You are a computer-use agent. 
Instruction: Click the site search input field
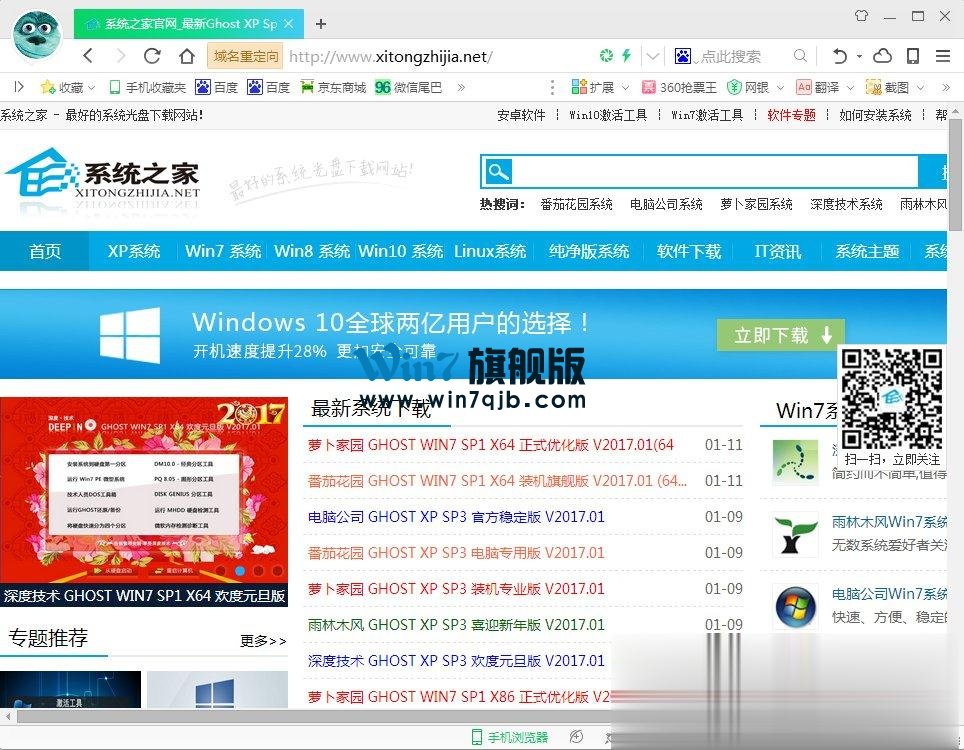point(716,172)
